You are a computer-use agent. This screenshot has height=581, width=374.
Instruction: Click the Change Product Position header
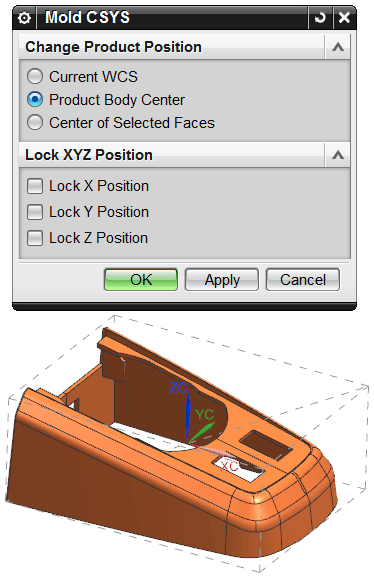click(x=113, y=47)
